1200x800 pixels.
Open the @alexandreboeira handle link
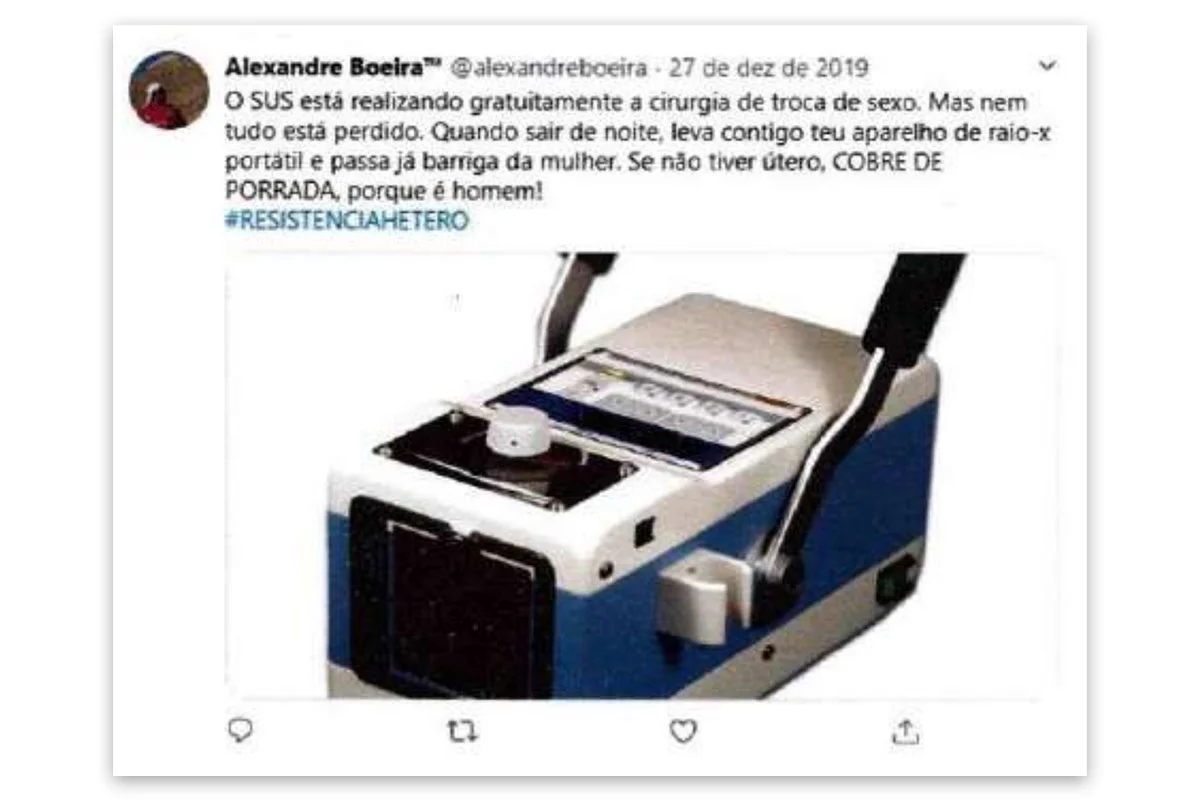(549, 68)
